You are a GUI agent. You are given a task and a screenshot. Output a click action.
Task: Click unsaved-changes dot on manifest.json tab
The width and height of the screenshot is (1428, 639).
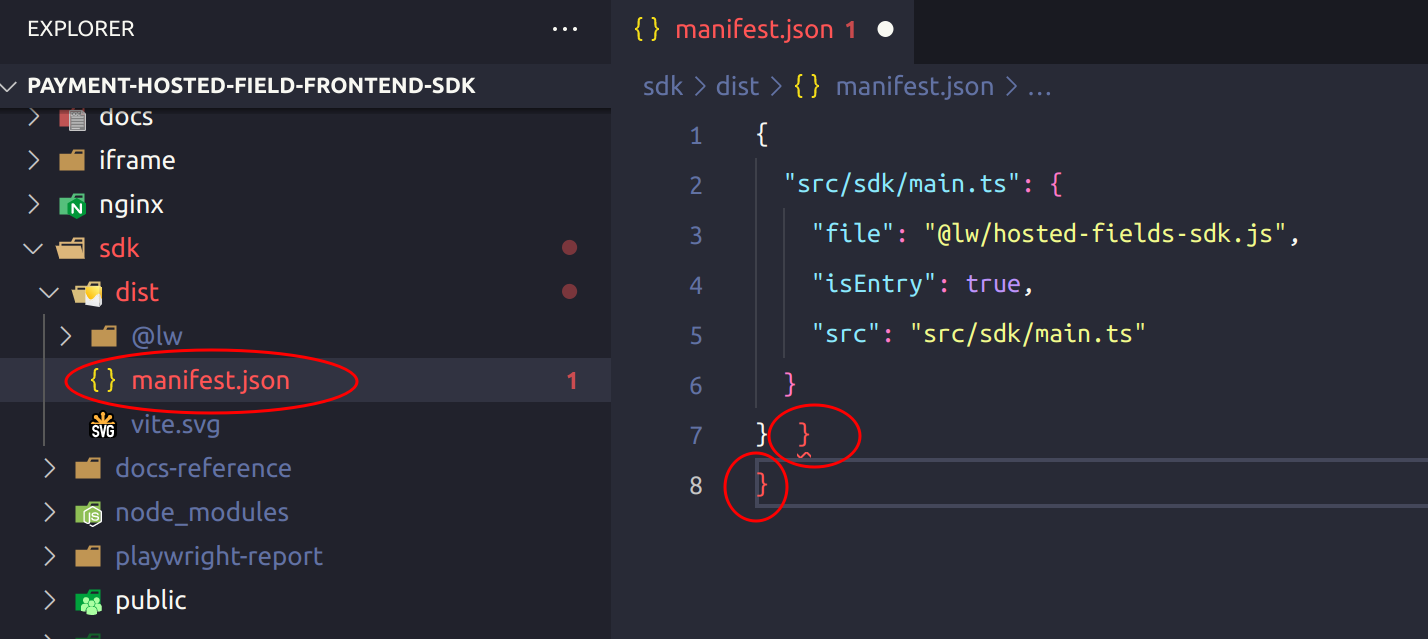pos(885,30)
